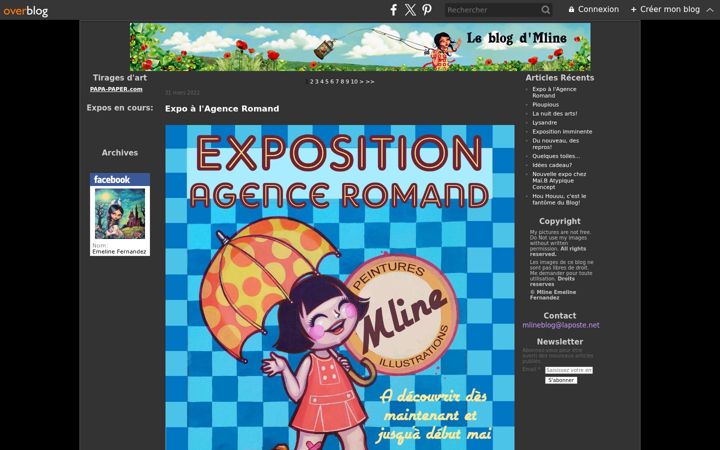Open the Facebook widget logo
This screenshot has width=720, height=450.
(x=112, y=180)
